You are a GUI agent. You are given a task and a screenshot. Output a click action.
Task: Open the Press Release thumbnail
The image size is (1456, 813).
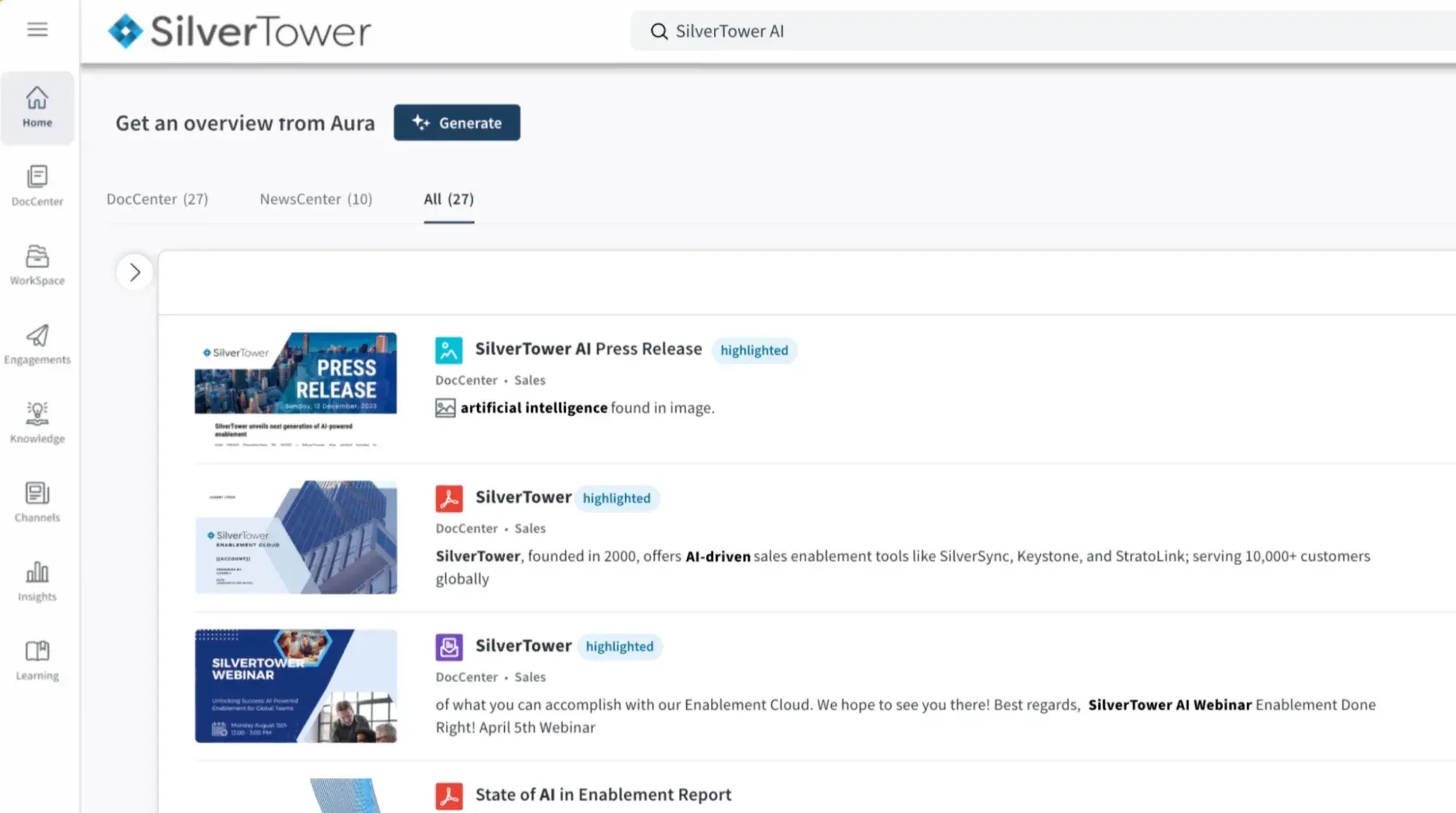pos(296,389)
